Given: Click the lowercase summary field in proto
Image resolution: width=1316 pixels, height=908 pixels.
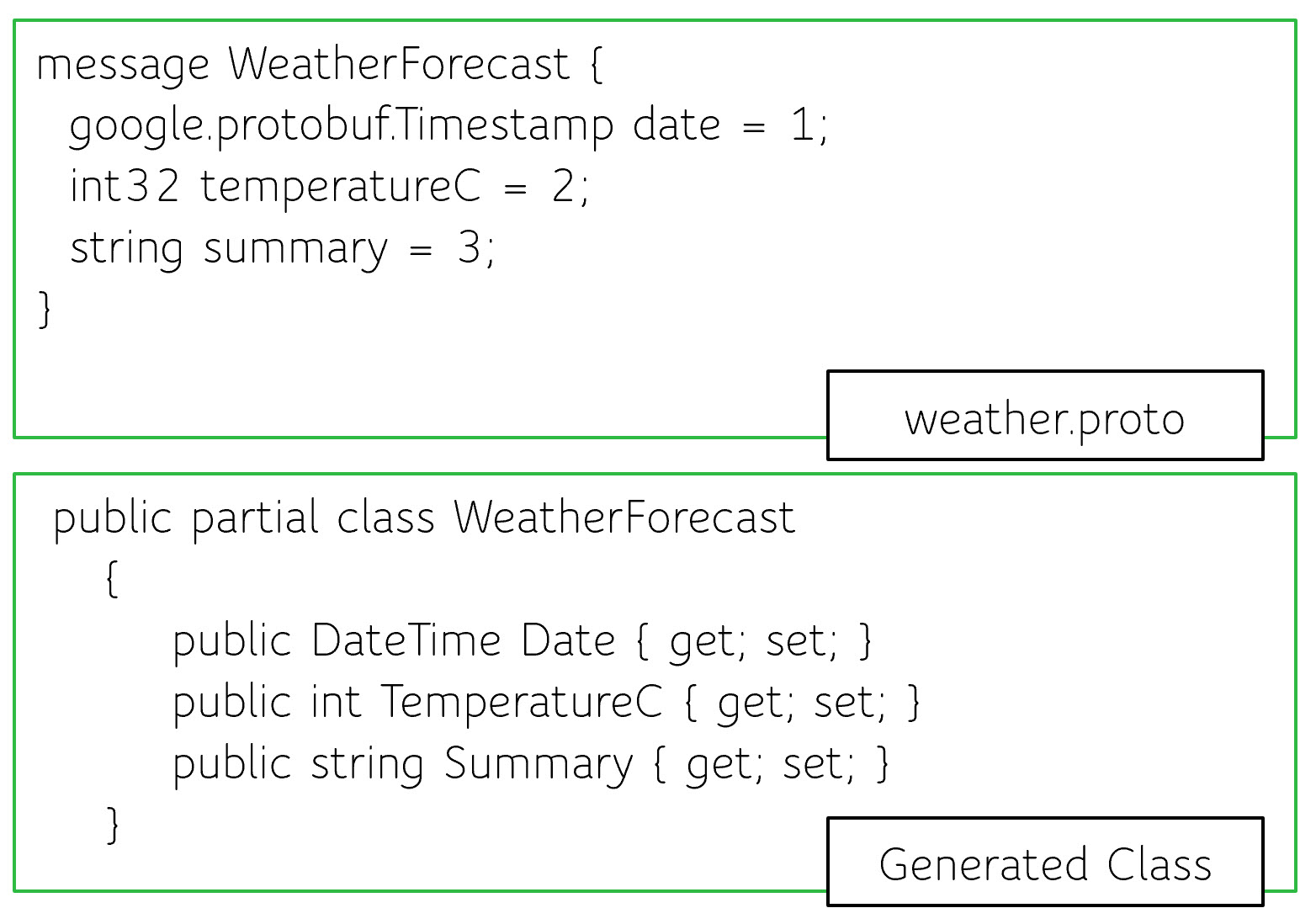Looking at the screenshot, I should pos(295,249).
